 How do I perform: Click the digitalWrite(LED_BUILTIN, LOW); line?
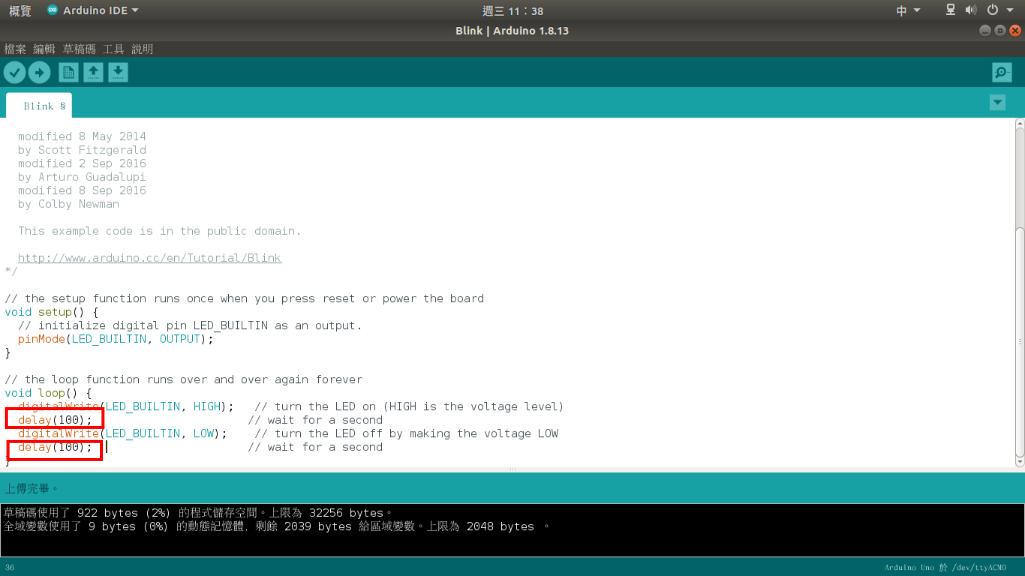[122, 433]
